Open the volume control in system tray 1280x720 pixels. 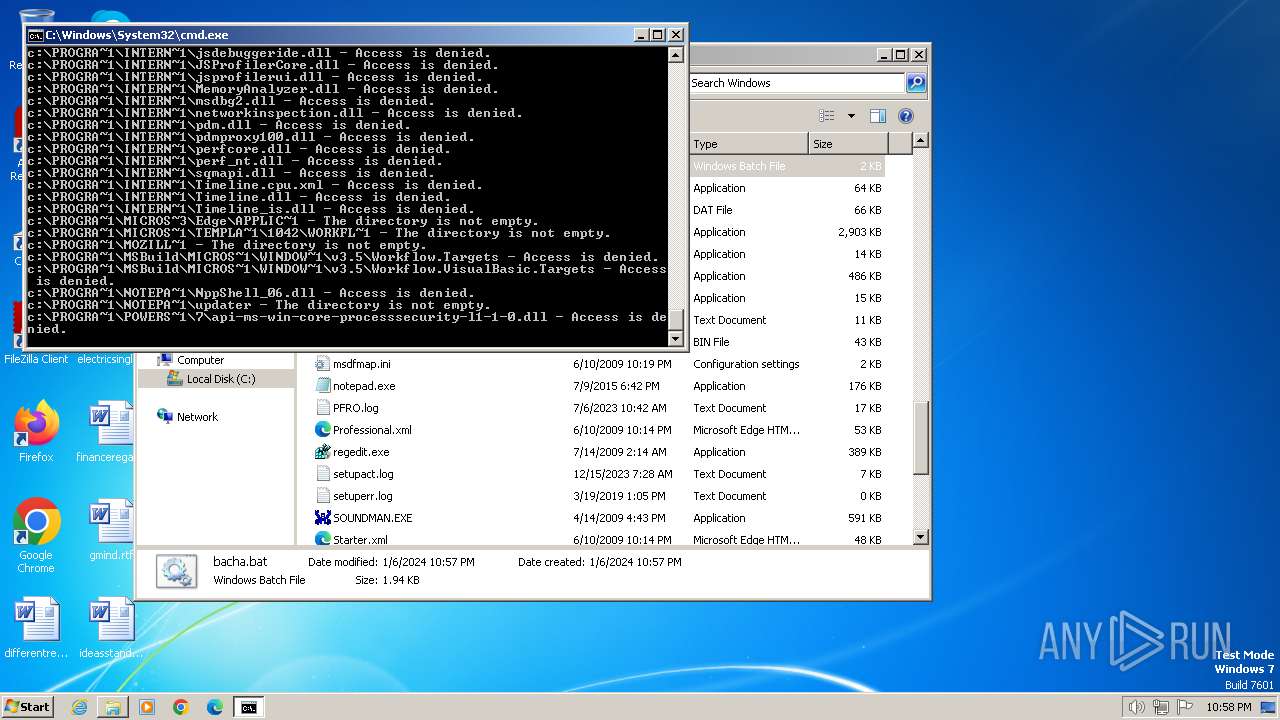pyautogui.click(x=1137, y=707)
